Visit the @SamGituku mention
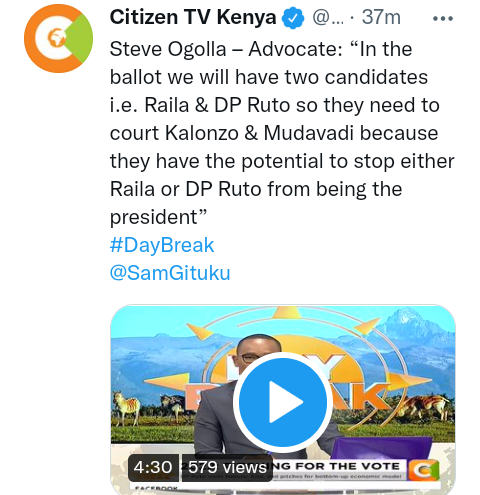 coord(170,273)
